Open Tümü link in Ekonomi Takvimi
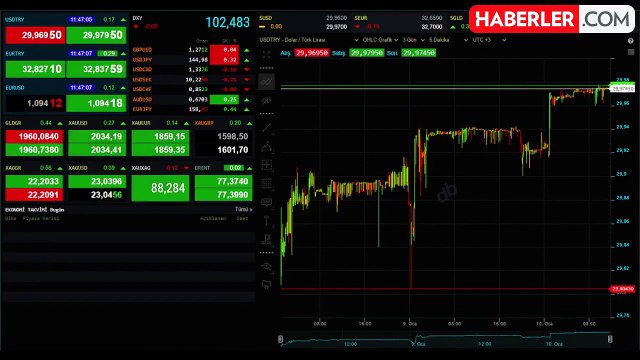 [x=243, y=209]
